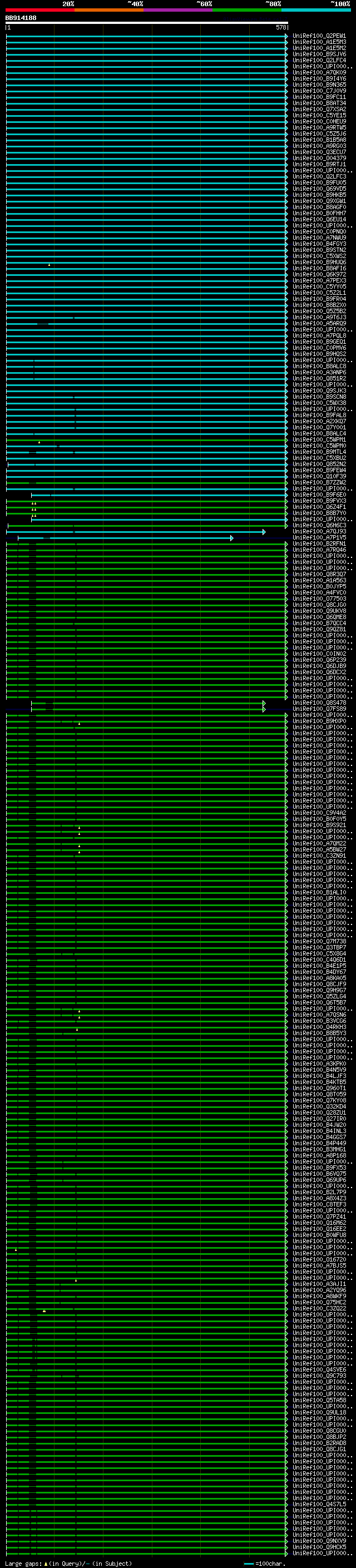
Task: Click the red 20% identity color segment
Action: [39, 10]
